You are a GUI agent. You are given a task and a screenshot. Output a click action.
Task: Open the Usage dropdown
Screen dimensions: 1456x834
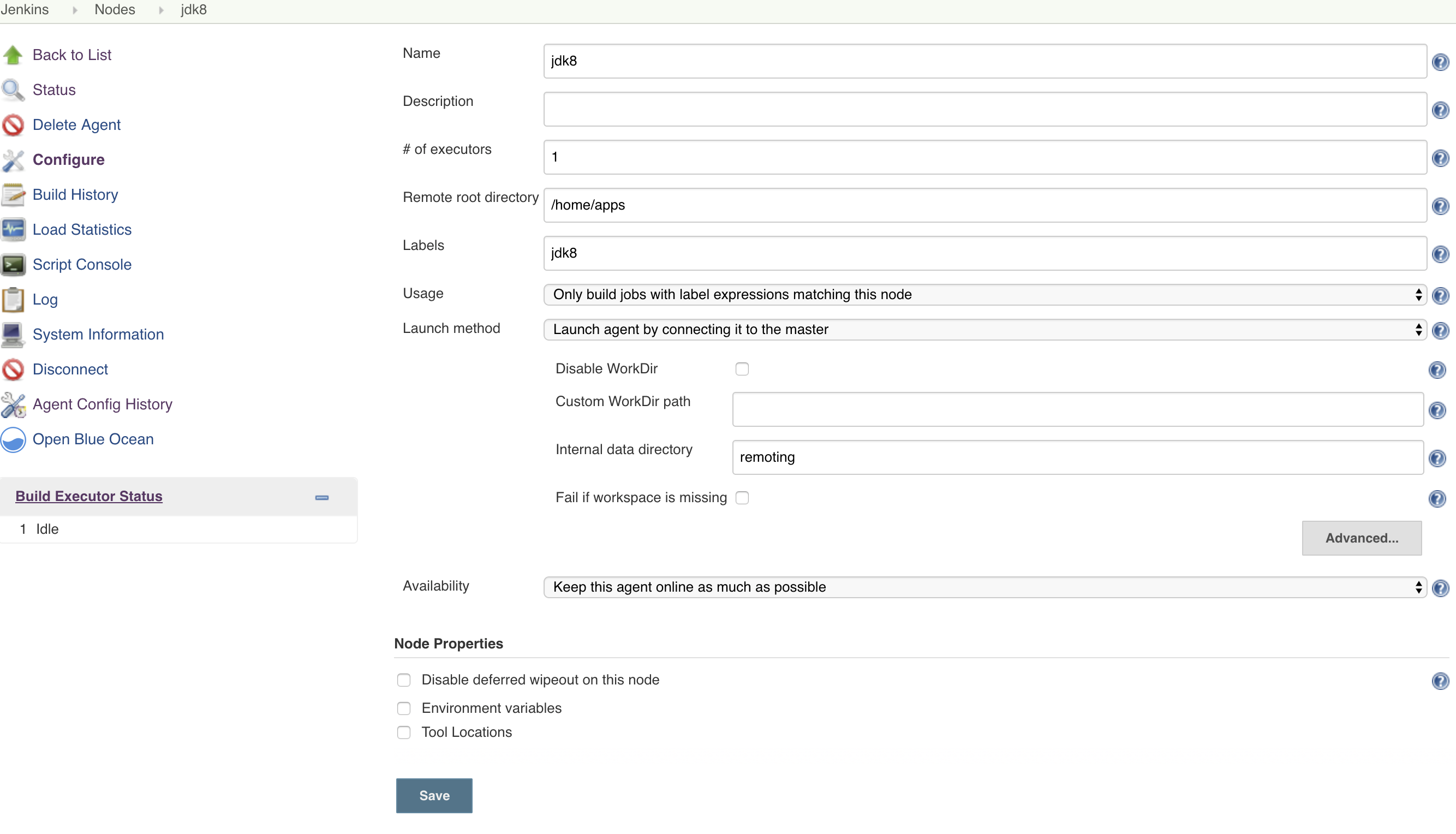[x=984, y=295]
